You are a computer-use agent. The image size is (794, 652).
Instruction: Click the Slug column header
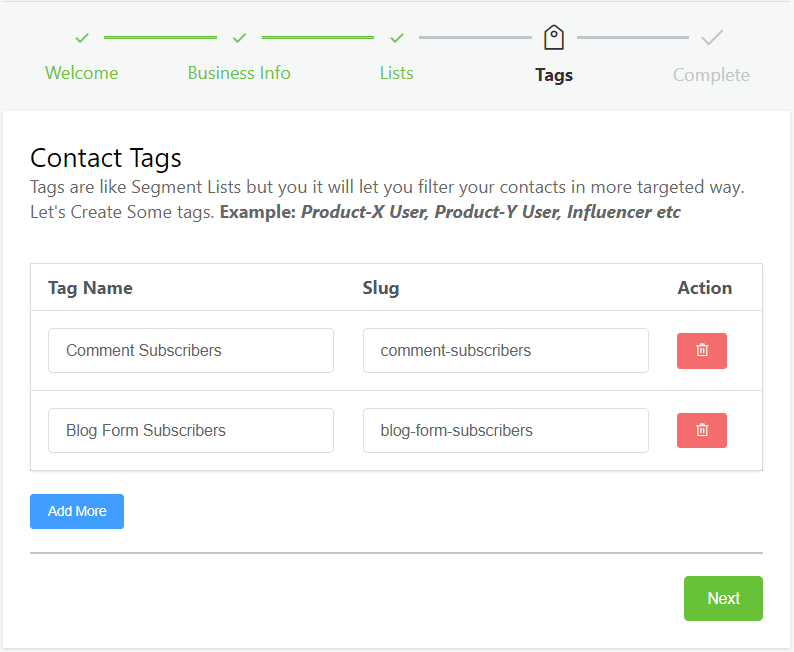381,288
